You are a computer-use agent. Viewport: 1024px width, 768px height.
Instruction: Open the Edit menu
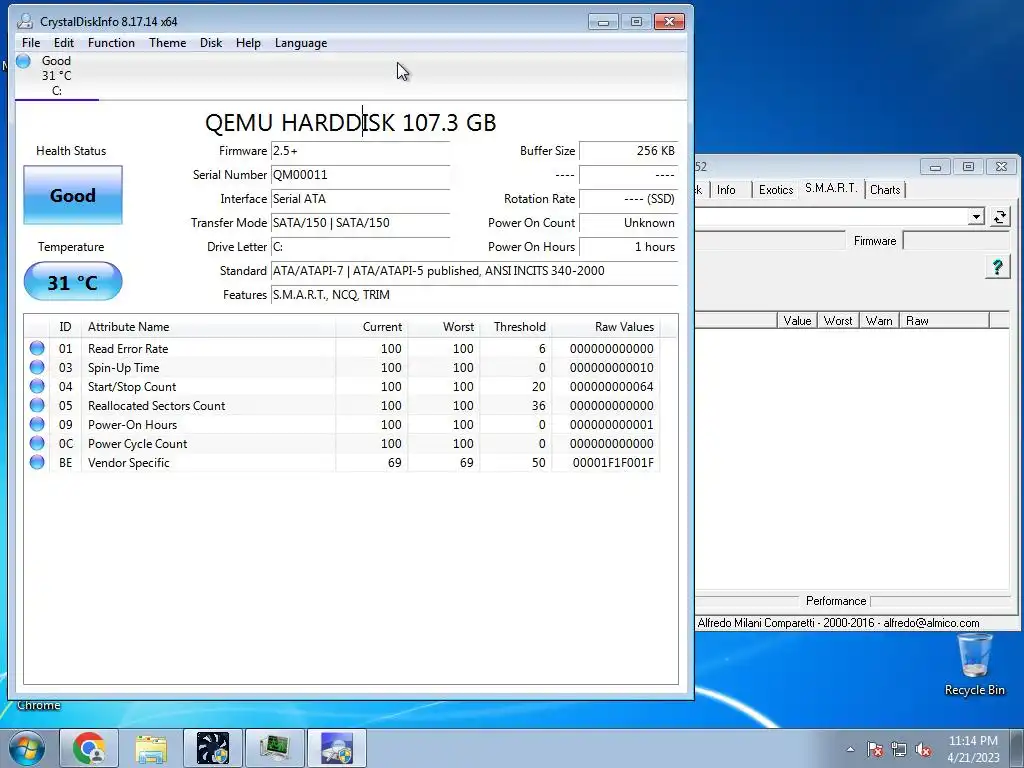coord(63,43)
